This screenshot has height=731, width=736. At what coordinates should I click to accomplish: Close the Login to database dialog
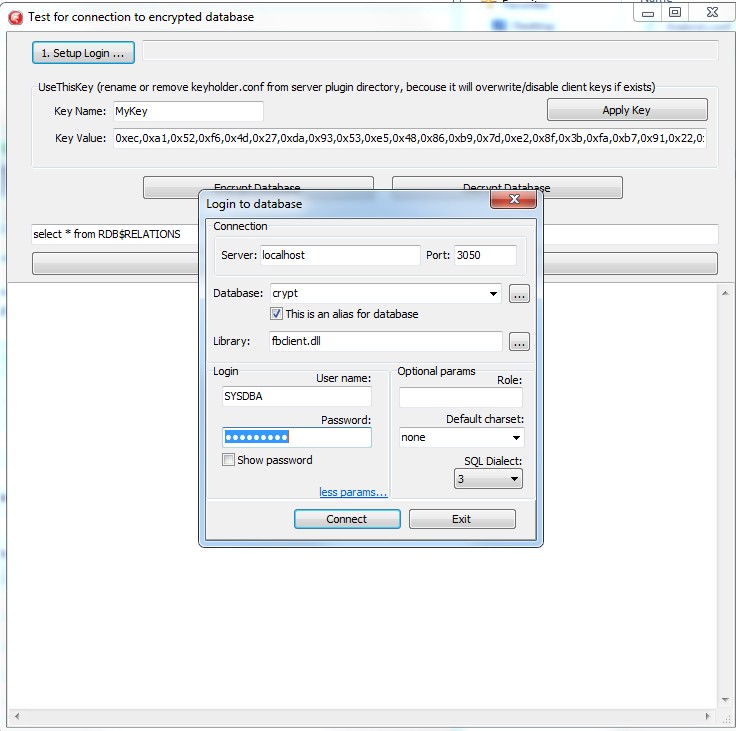pos(514,200)
